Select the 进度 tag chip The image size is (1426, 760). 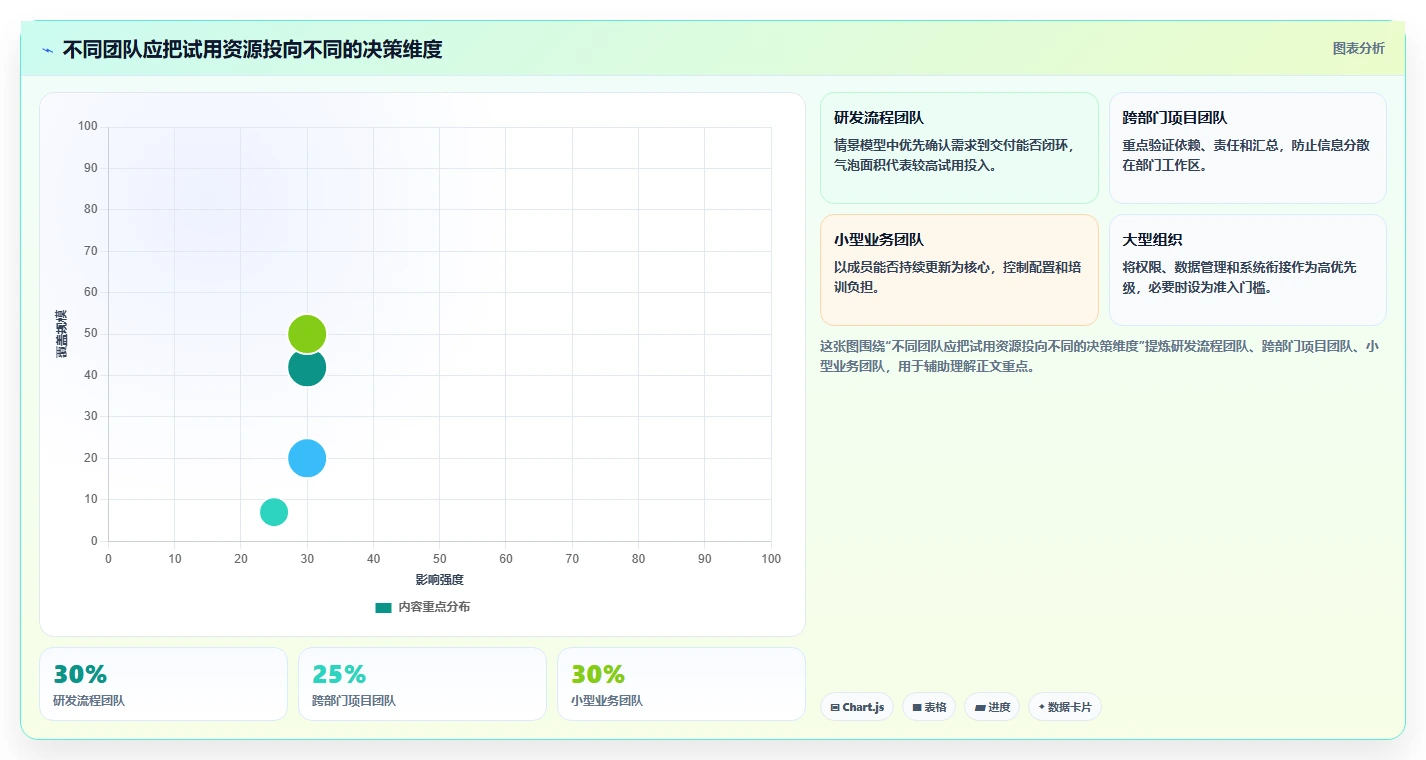click(x=992, y=707)
